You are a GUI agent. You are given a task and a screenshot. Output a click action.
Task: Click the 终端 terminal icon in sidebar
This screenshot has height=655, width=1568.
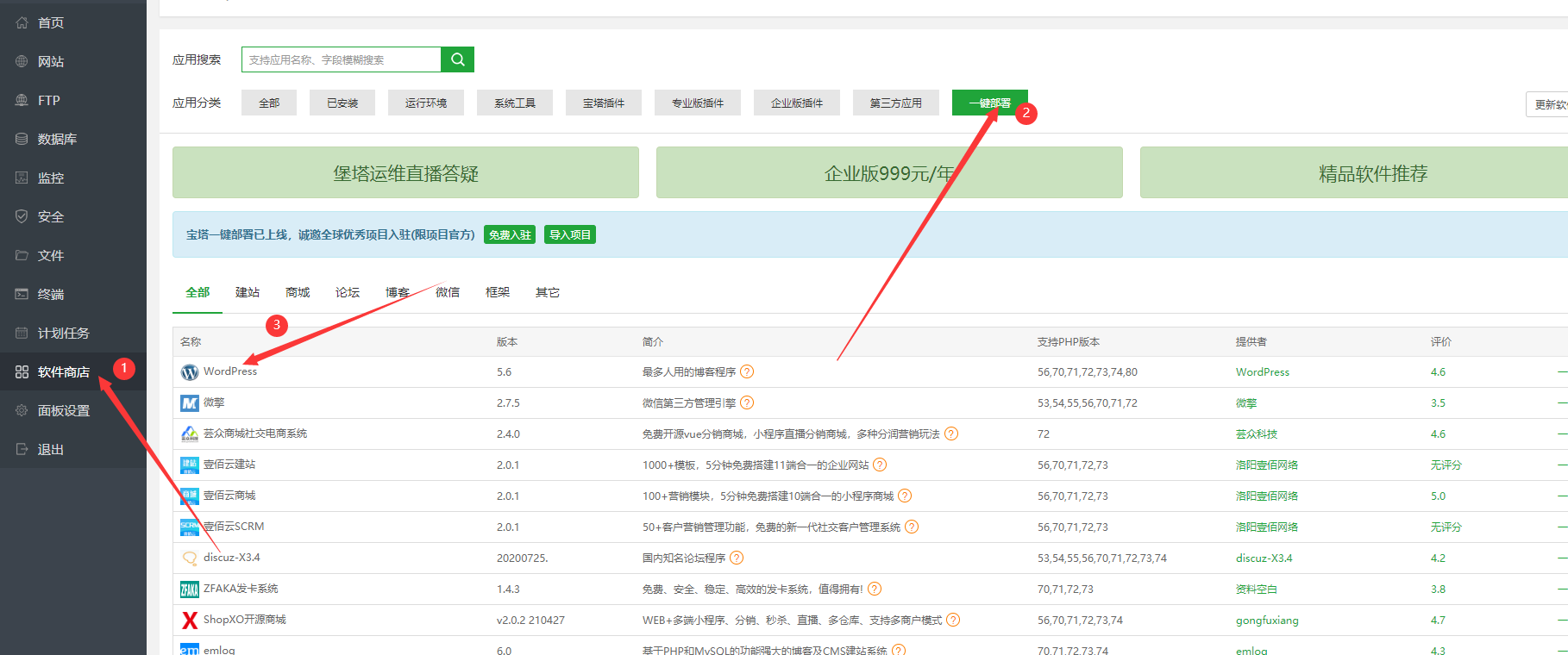22,294
